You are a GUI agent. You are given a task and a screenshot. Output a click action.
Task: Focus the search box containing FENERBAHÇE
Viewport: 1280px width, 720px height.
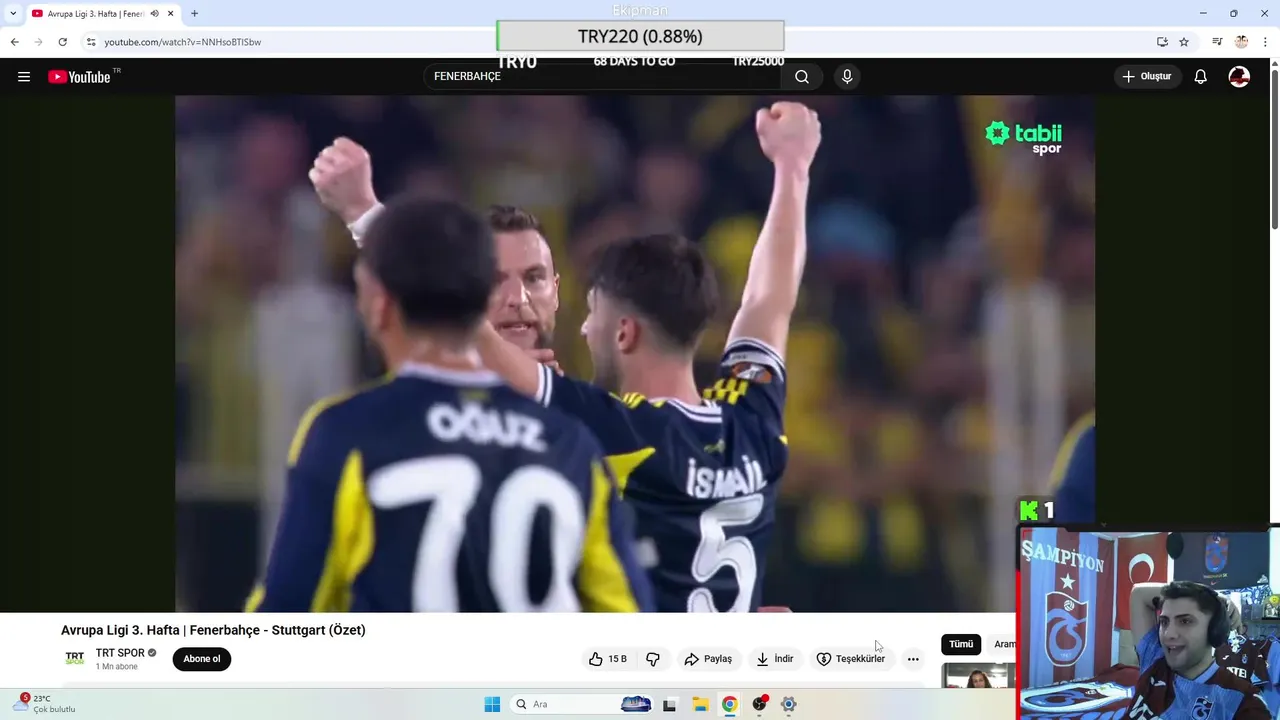[x=603, y=77]
